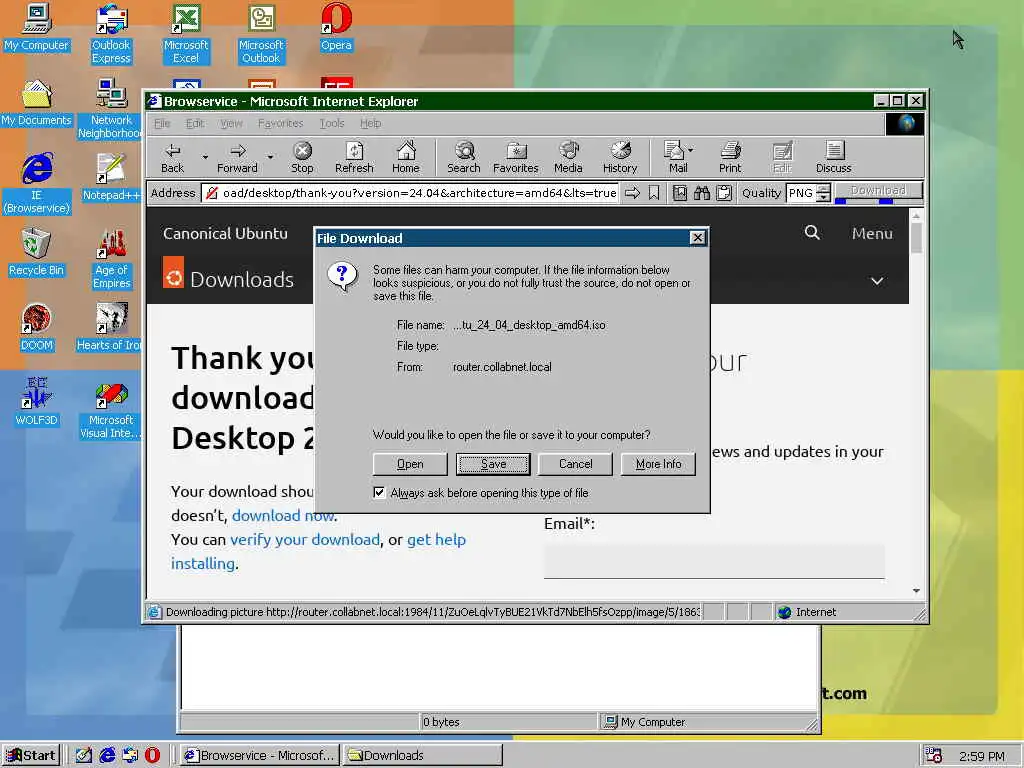This screenshot has width=1024, height=768.
Task: Follow the 'get help installing' link
Action: coord(436,539)
